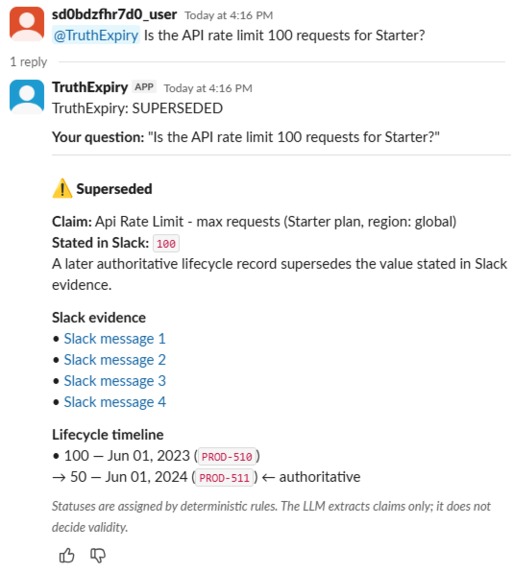513x573 pixels.
Task: Select the PROD-511 authoritative ticket code
Action: [224, 478]
